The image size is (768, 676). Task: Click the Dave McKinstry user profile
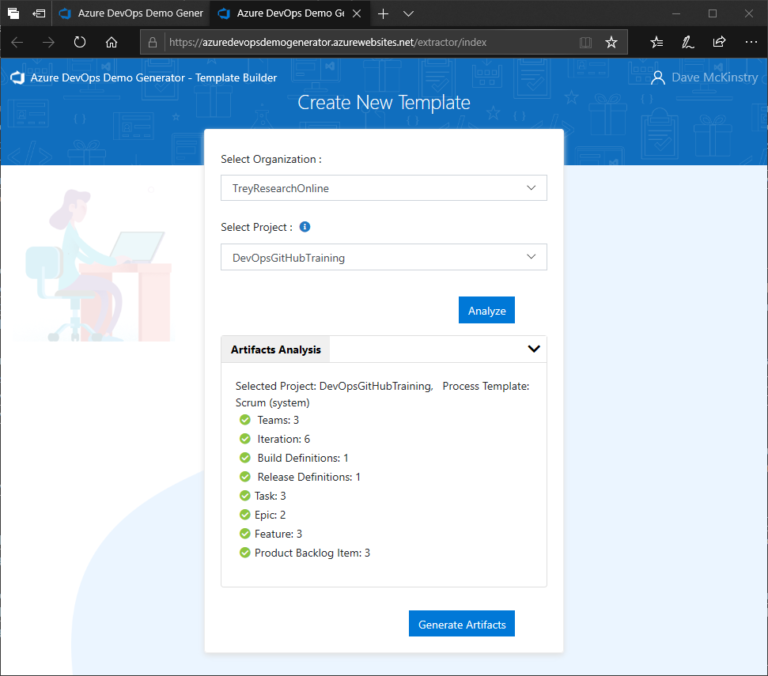coord(704,77)
